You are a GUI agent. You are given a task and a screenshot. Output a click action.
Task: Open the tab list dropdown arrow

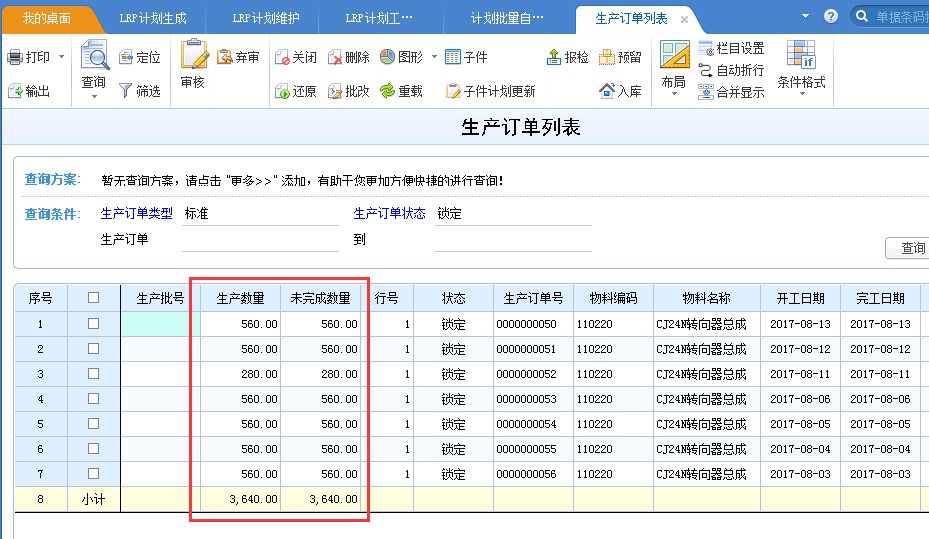806,17
